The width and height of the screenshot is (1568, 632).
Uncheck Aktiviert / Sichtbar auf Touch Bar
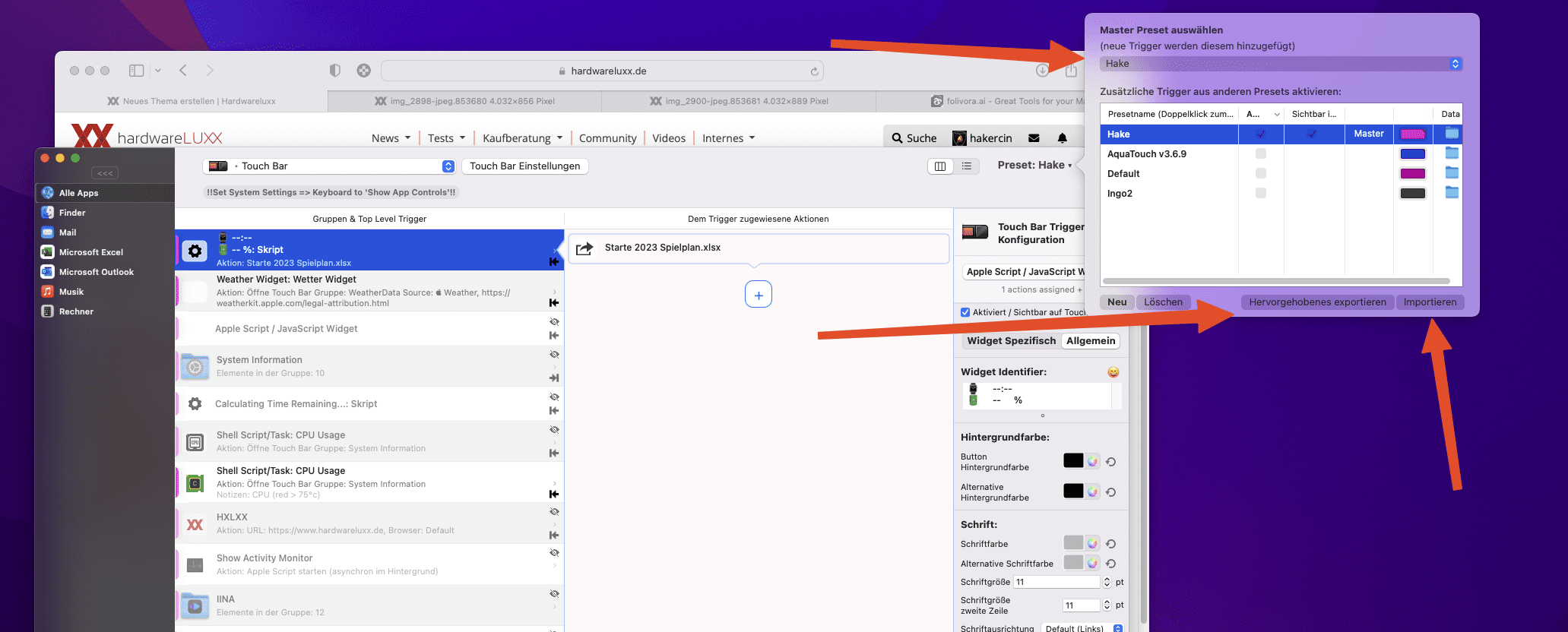[x=965, y=312]
